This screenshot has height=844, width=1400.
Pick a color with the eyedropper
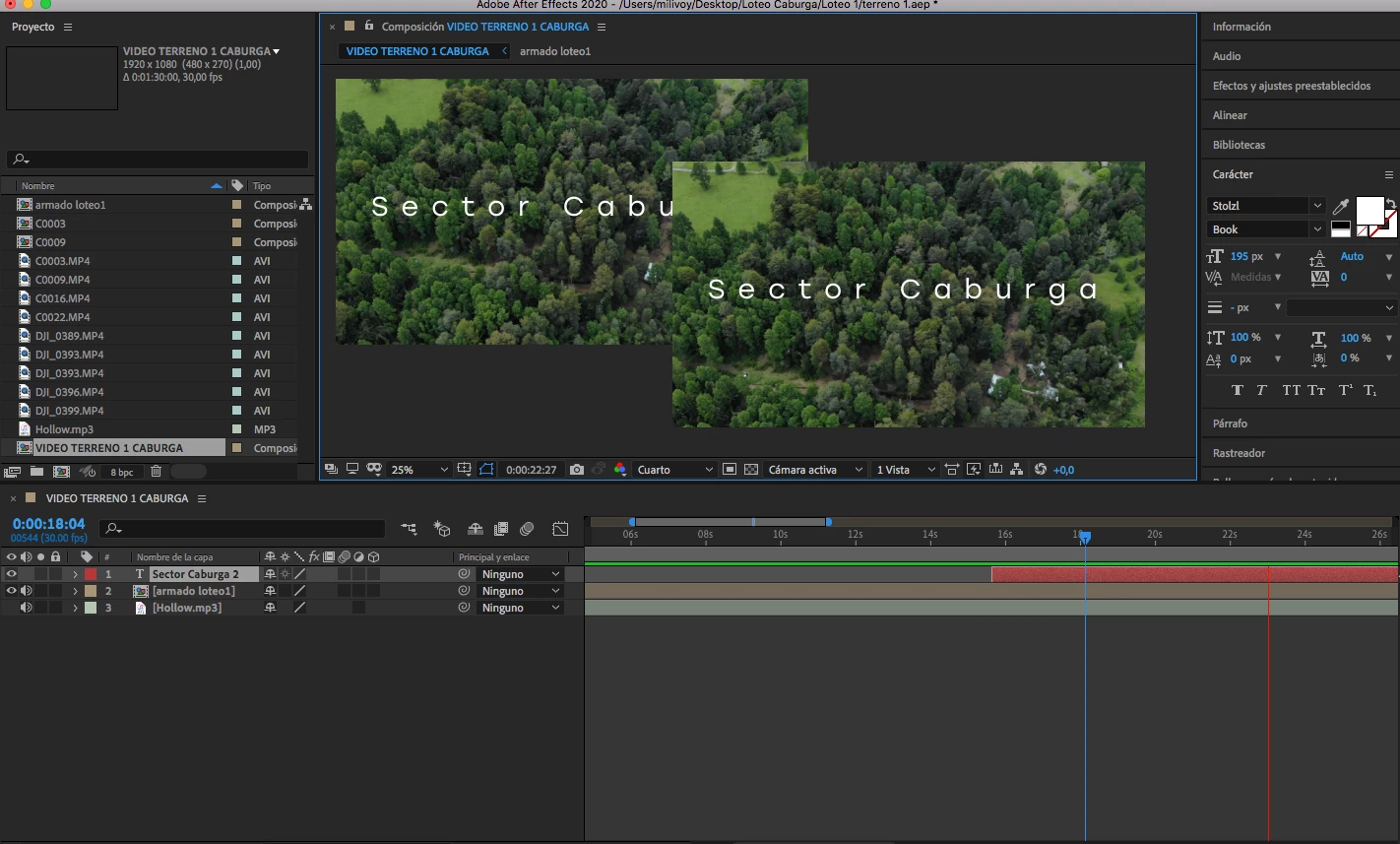[1340, 207]
